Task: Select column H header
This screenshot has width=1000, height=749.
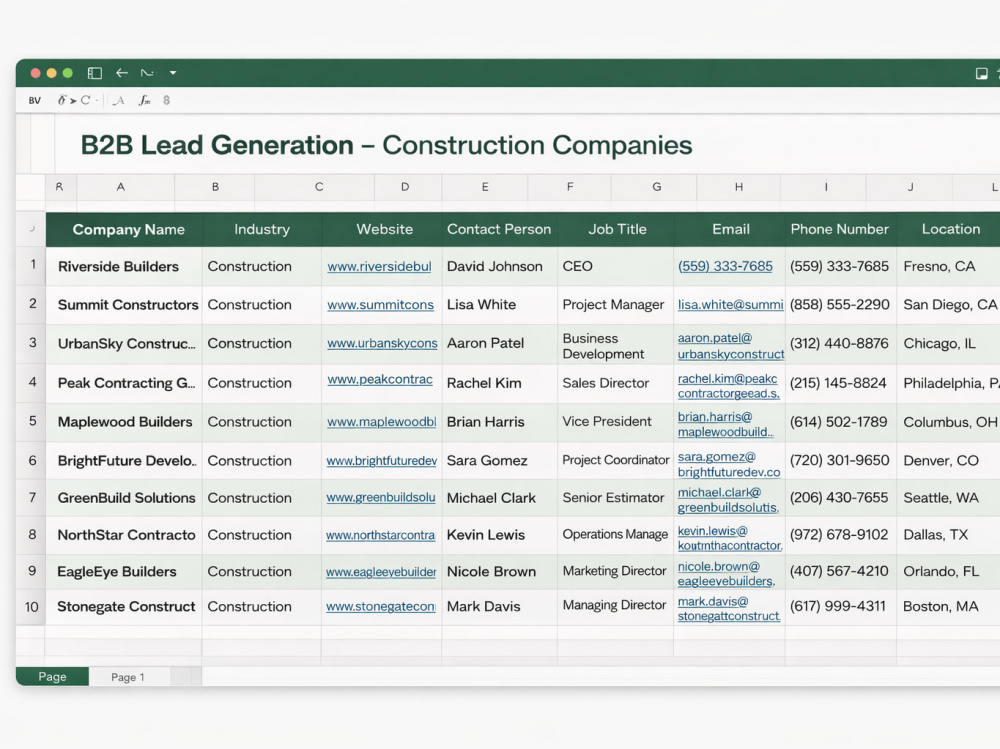Action: point(739,187)
